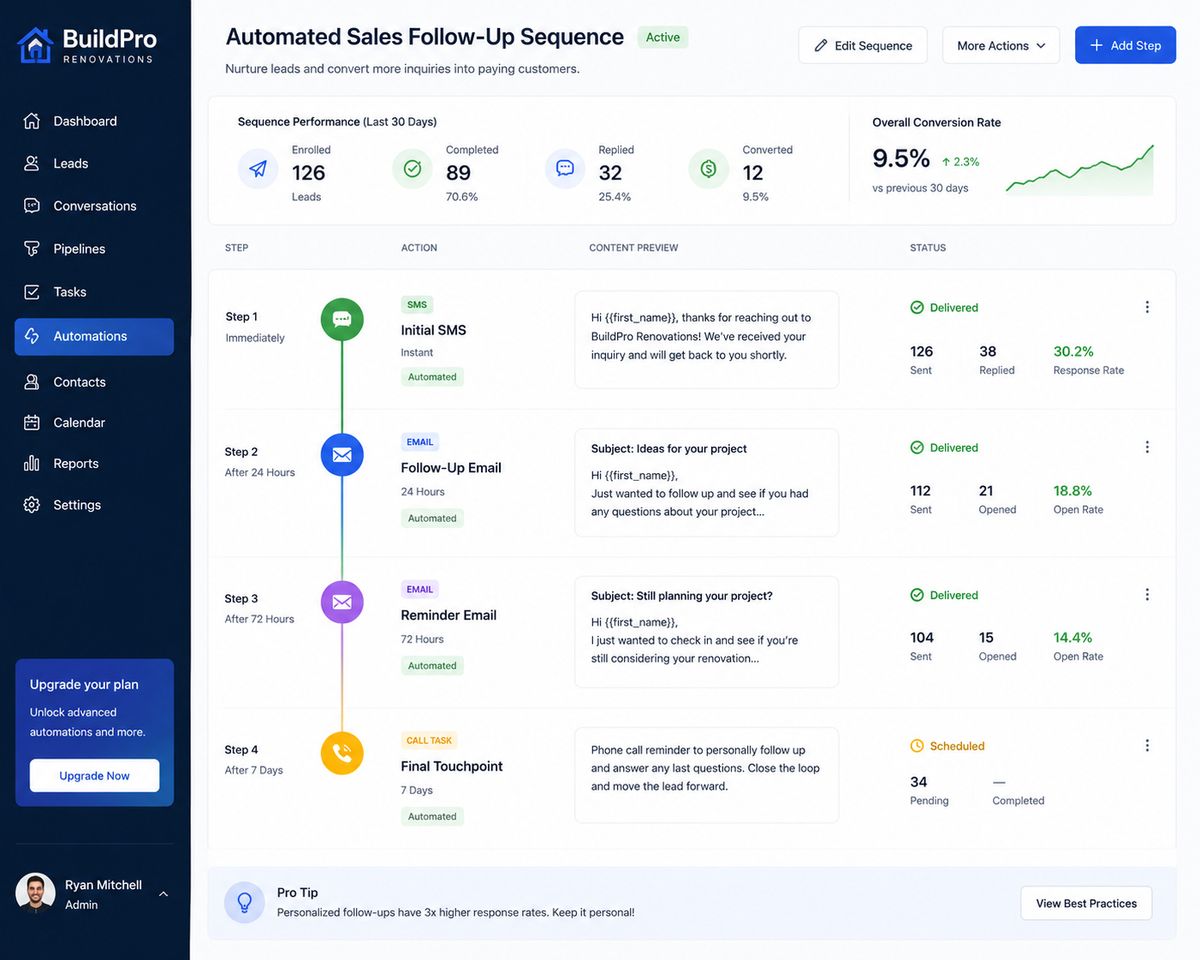Click the purple envelope icon for Step 3
Viewport: 1200px width, 960px height.
pyautogui.click(x=342, y=602)
